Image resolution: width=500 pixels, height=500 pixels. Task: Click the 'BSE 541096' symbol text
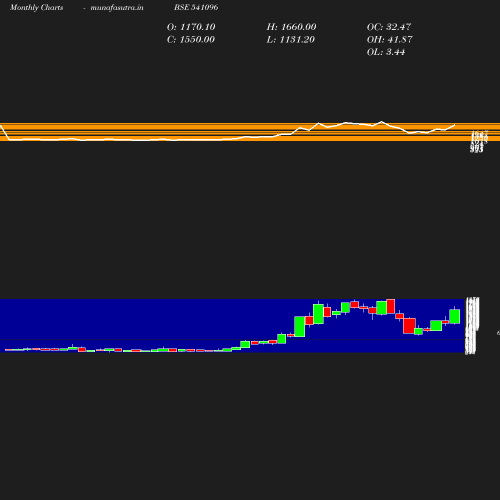[196, 7]
